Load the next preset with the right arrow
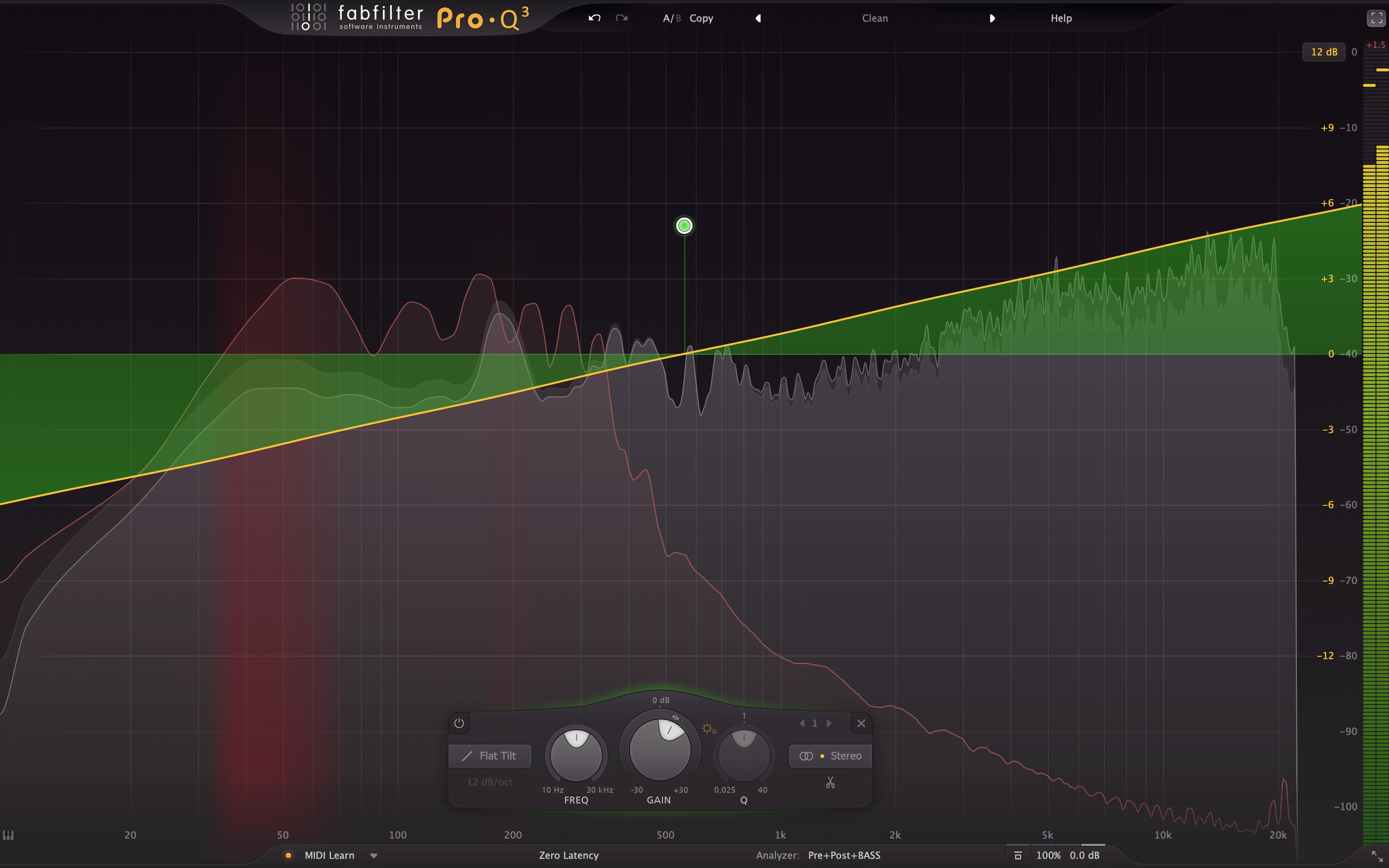Image resolution: width=1389 pixels, height=868 pixels. coord(993,18)
